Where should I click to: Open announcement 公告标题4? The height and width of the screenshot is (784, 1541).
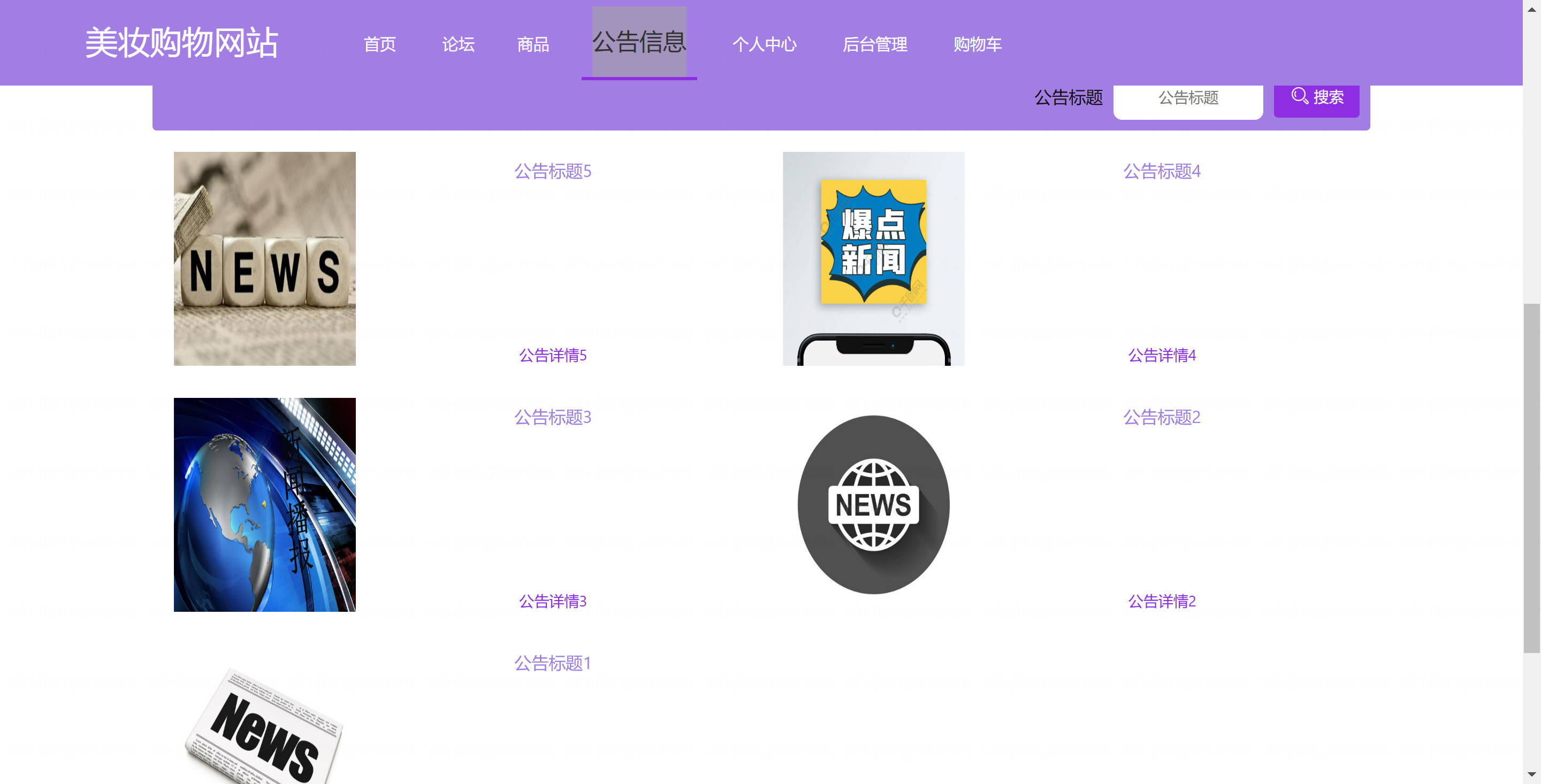click(x=1162, y=171)
